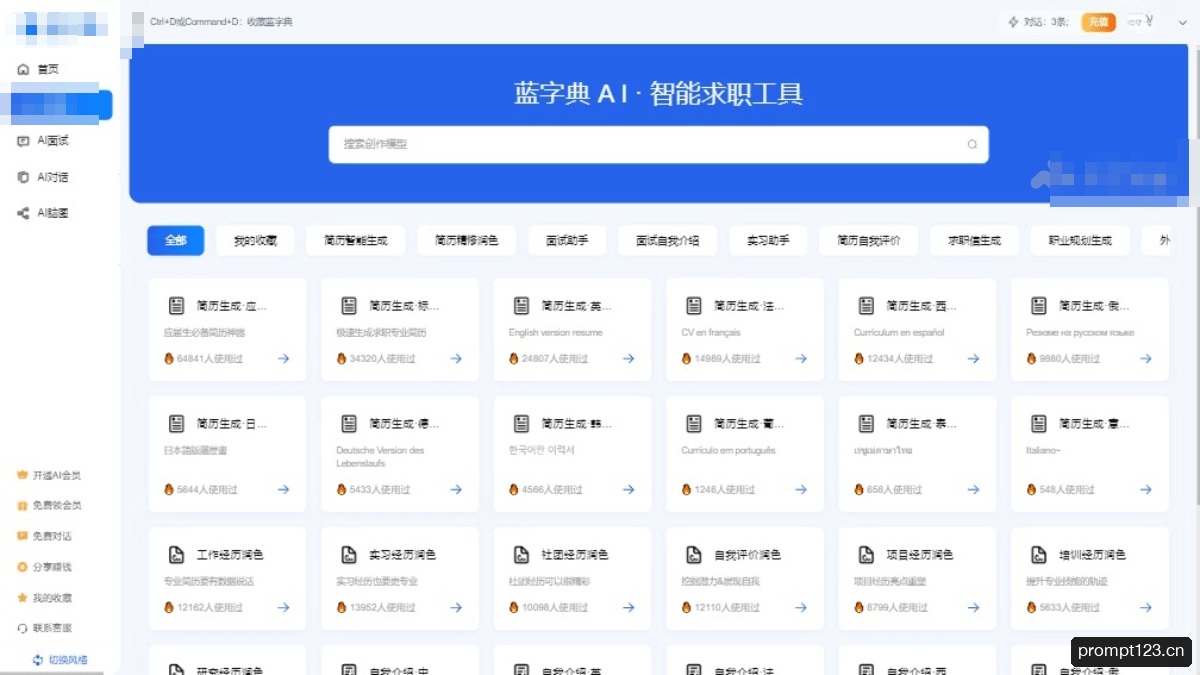This screenshot has width=1200, height=675.
Task: Click arrow on card with 64841人使用过
Action: click(x=283, y=358)
